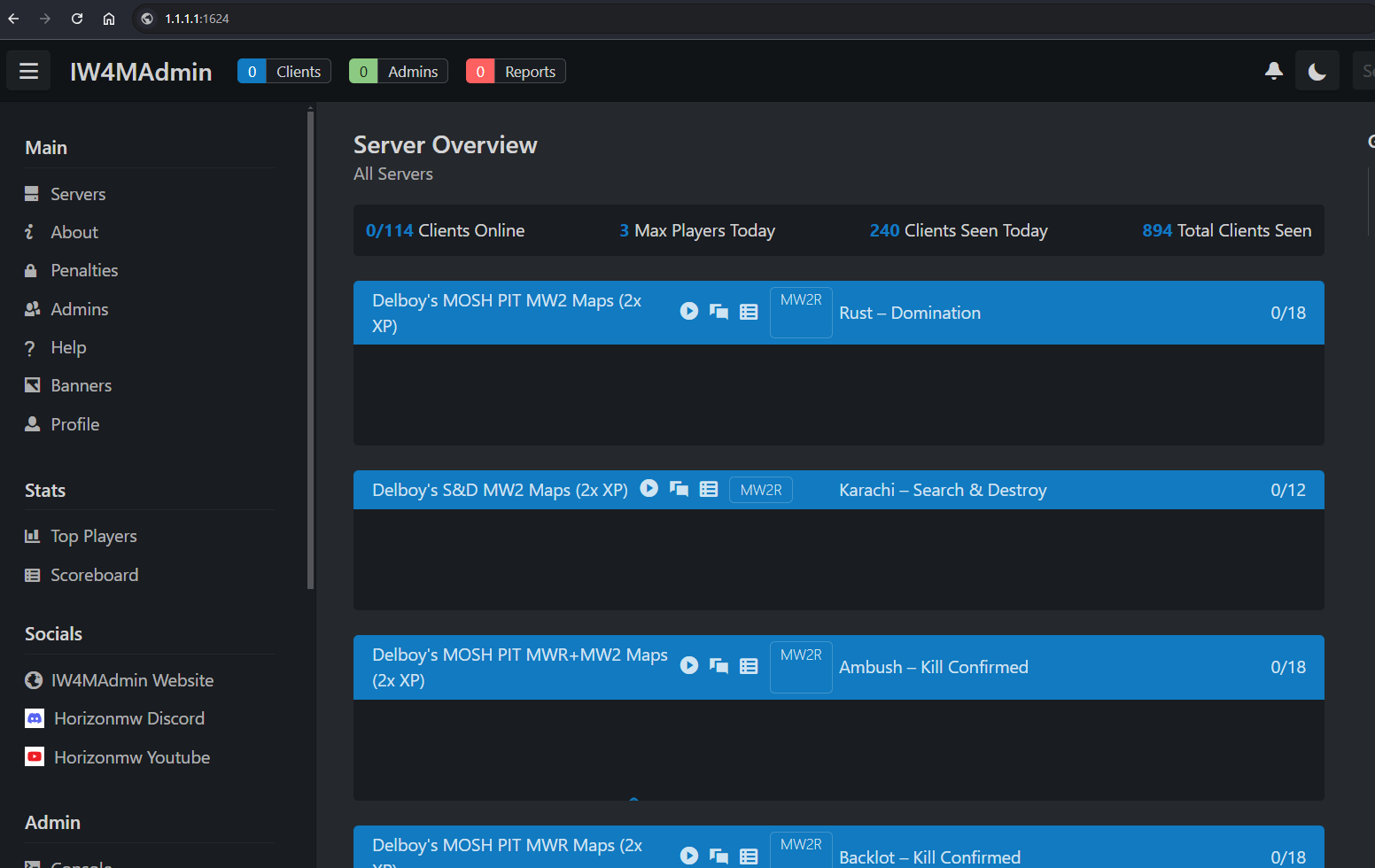Image resolution: width=1375 pixels, height=868 pixels.
Task: Click the Penalties lock icon
Action: [x=31, y=270]
